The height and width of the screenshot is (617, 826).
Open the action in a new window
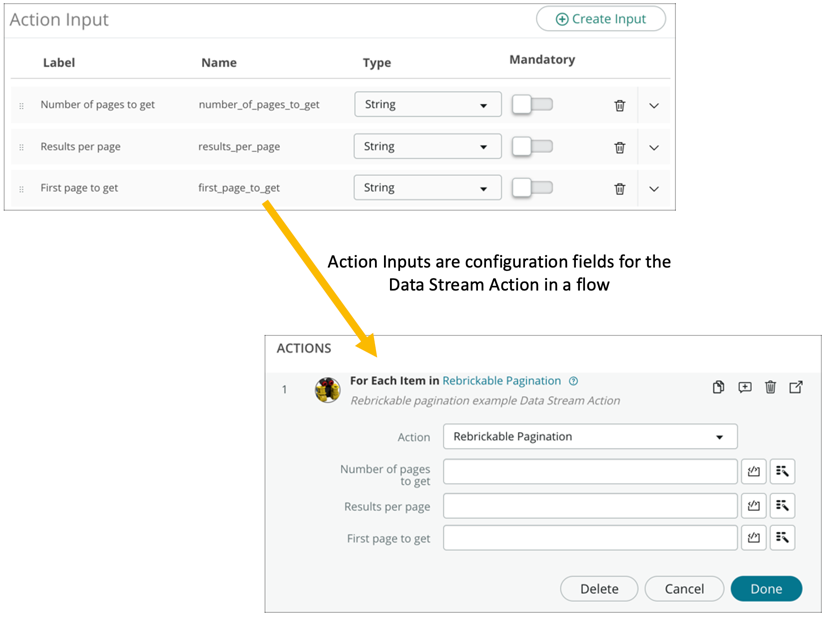tap(796, 386)
